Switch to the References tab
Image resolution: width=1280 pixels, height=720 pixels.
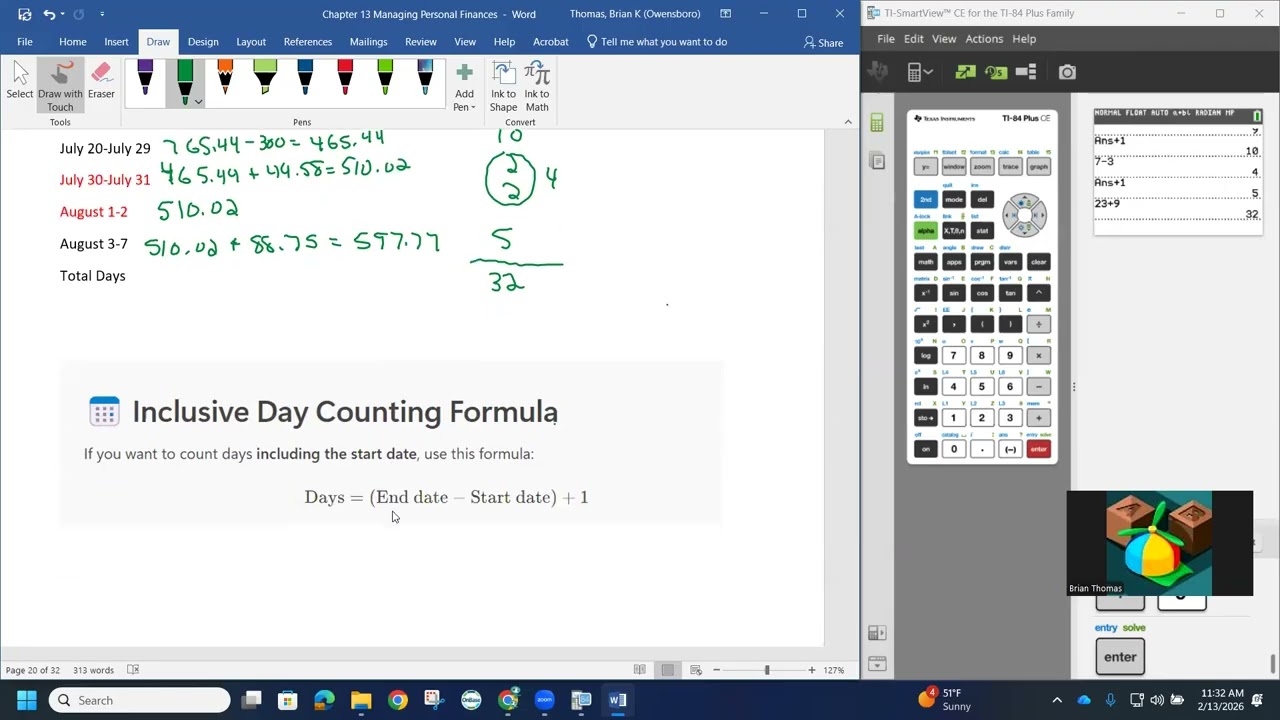pyautogui.click(x=307, y=42)
